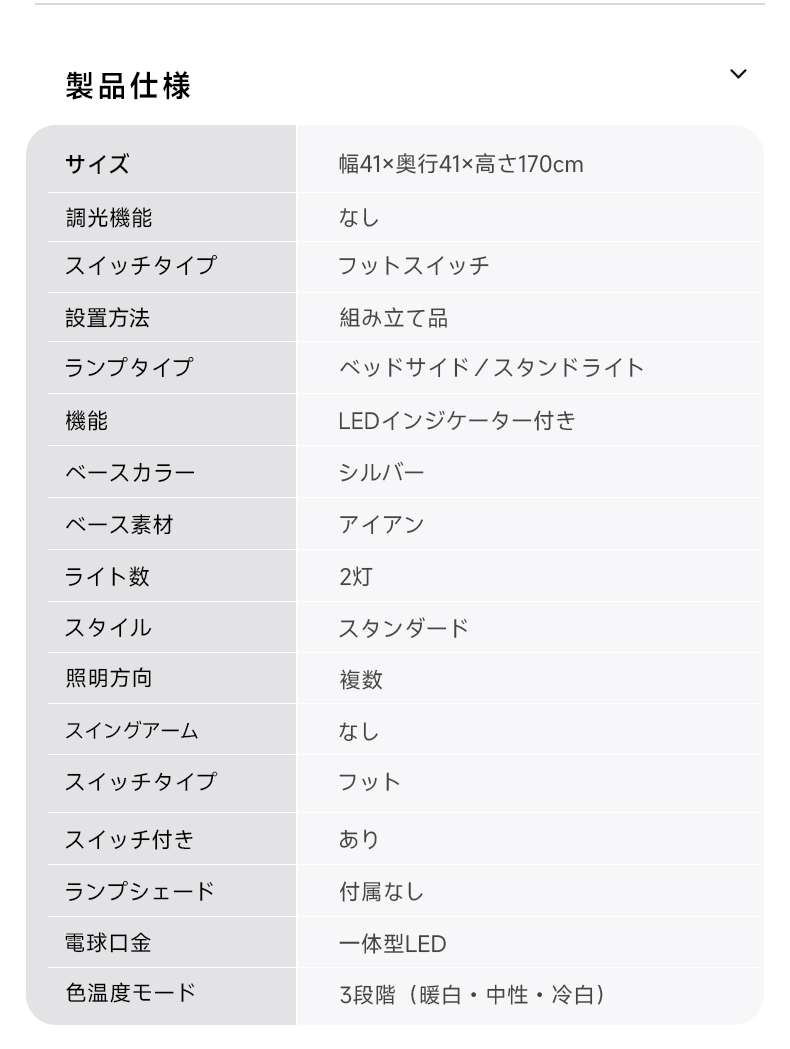790x1049 pixels.
Task: Select the スイングアーム row label
Action: (132, 730)
